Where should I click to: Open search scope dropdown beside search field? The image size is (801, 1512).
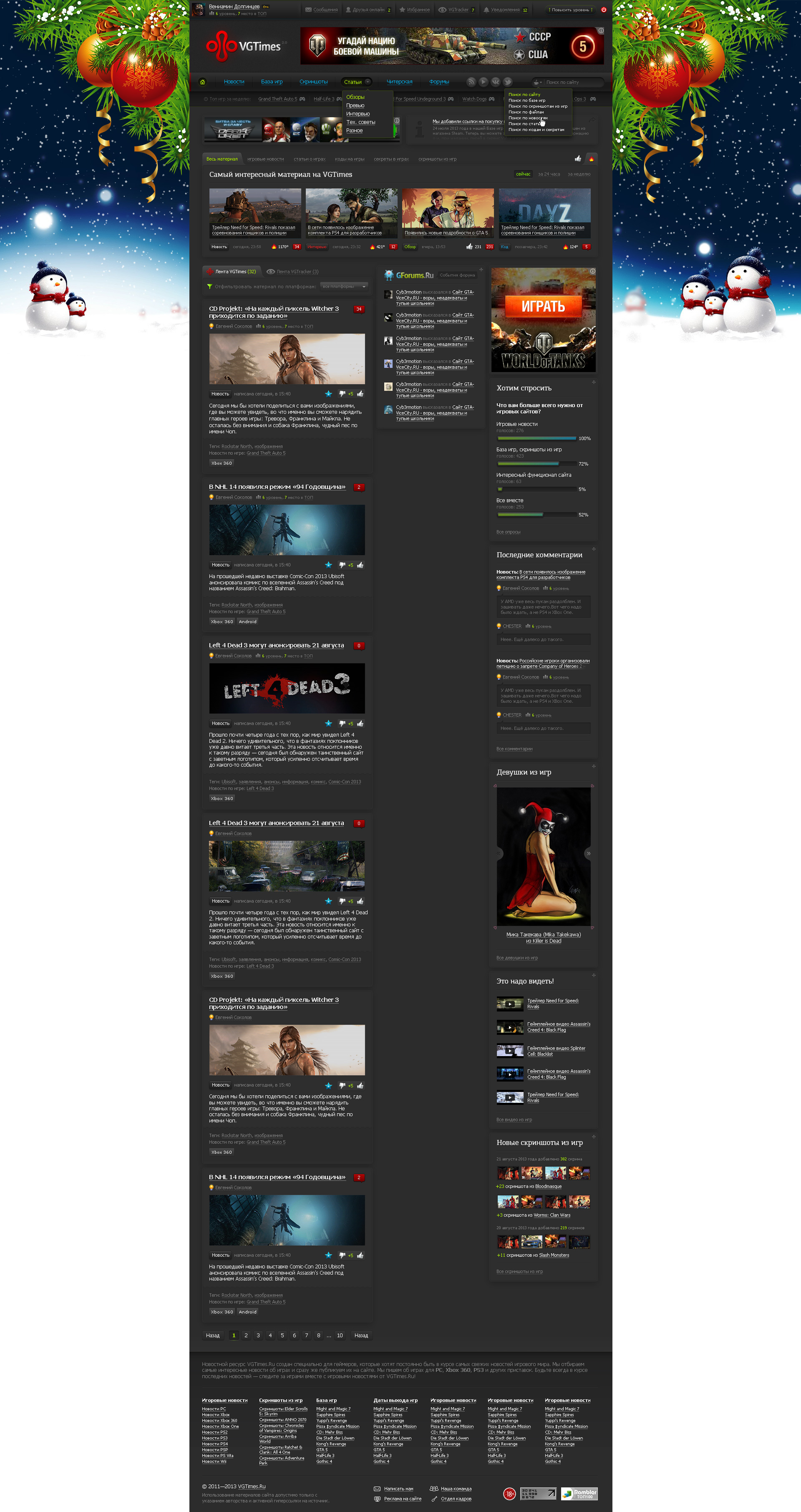537,82
